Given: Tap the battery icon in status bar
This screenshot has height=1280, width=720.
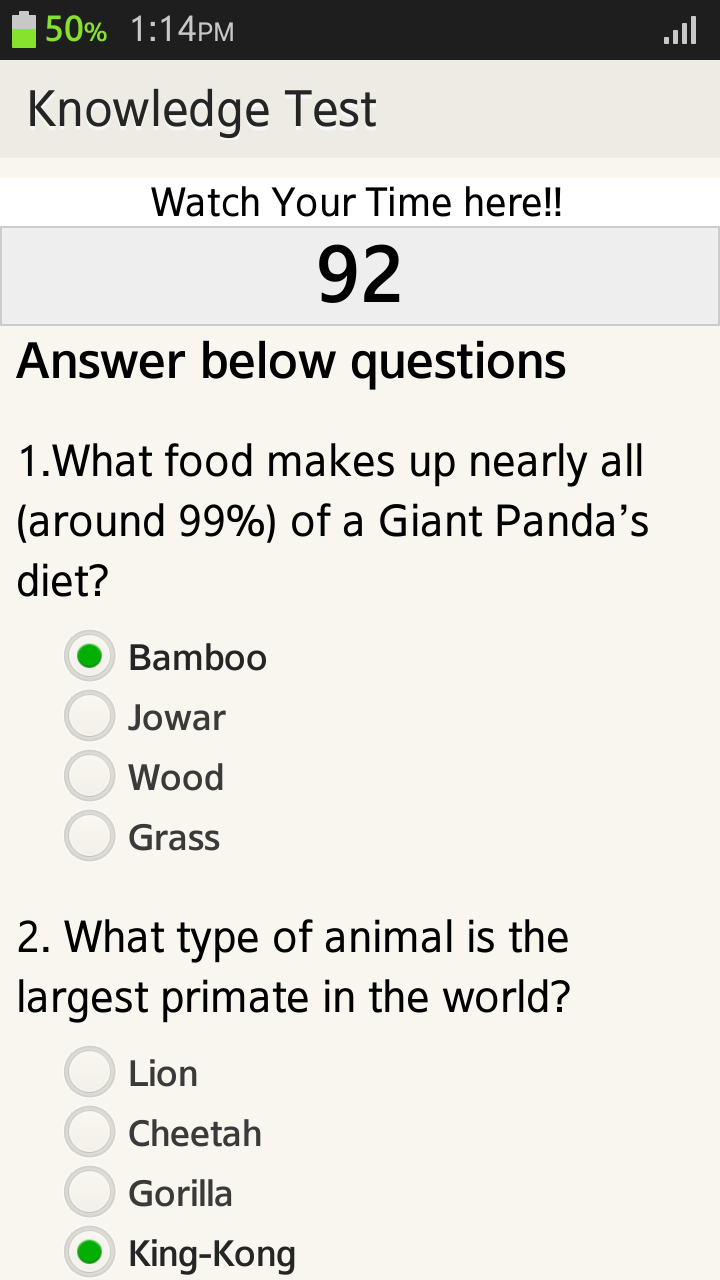Looking at the screenshot, I should 23,30.
